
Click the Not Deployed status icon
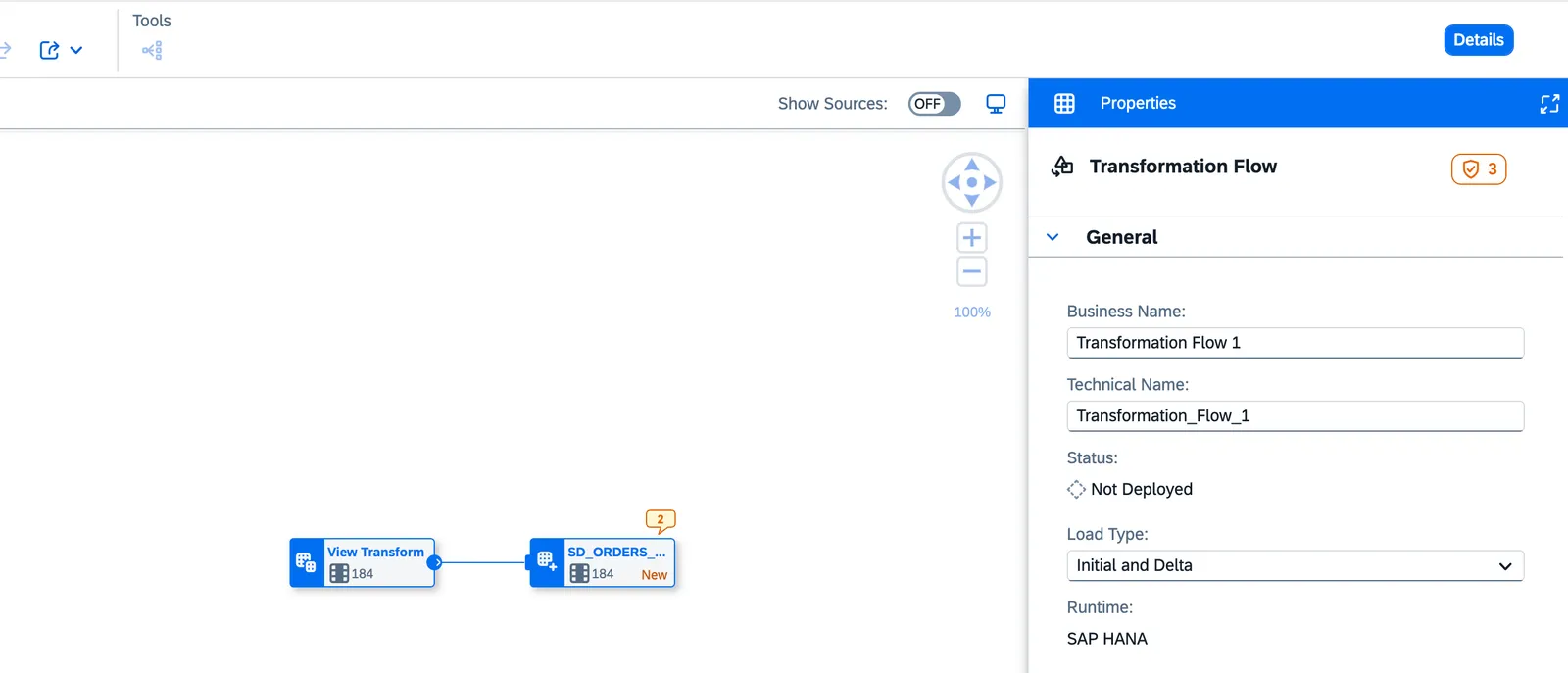(1076, 489)
